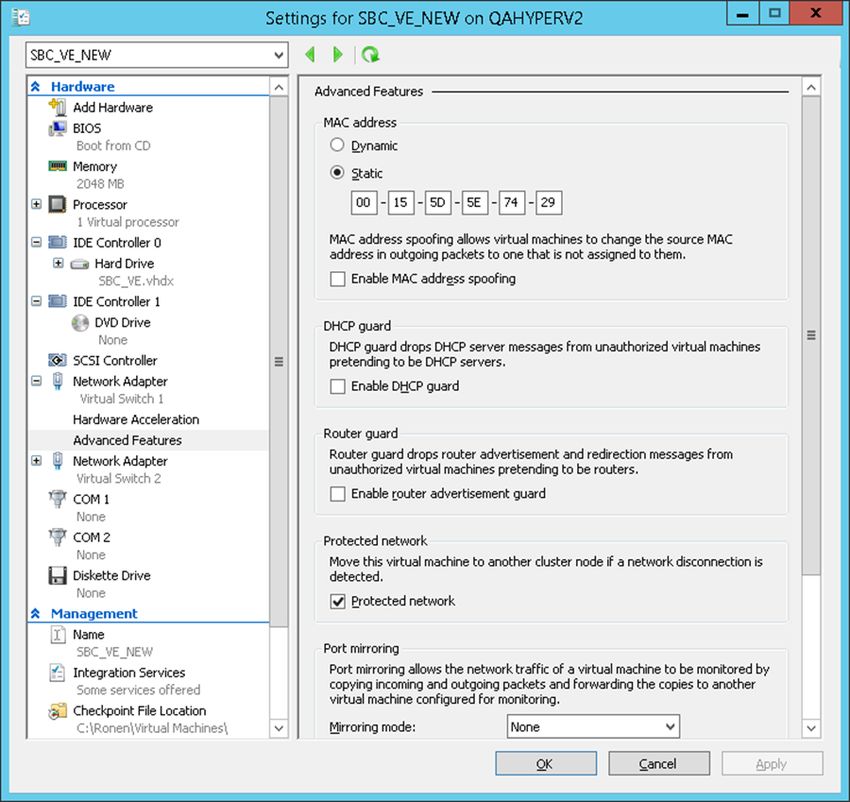Click the right pane scrollbar thumb
850x802 pixels.
(812, 336)
